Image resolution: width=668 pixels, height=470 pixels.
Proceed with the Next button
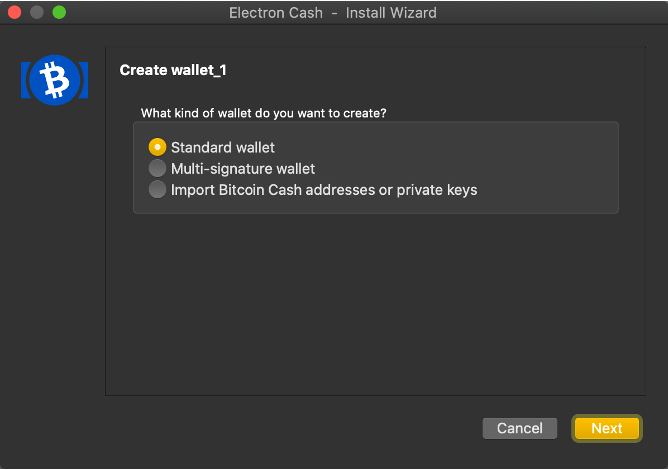[606, 428]
